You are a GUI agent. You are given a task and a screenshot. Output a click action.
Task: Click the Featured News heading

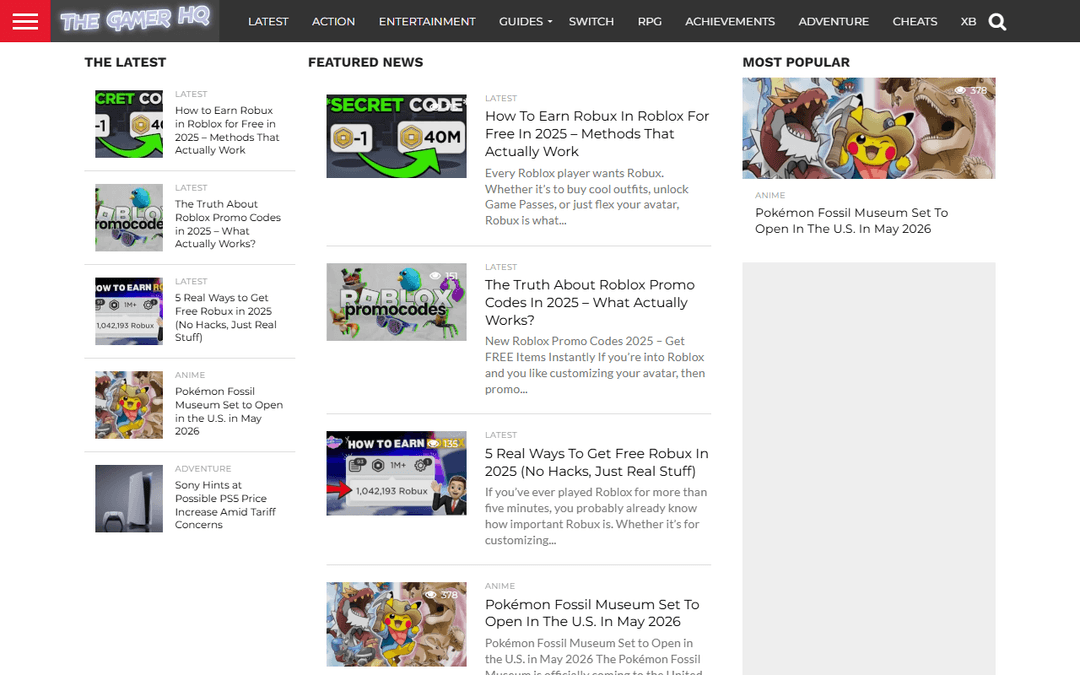click(366, 62)
